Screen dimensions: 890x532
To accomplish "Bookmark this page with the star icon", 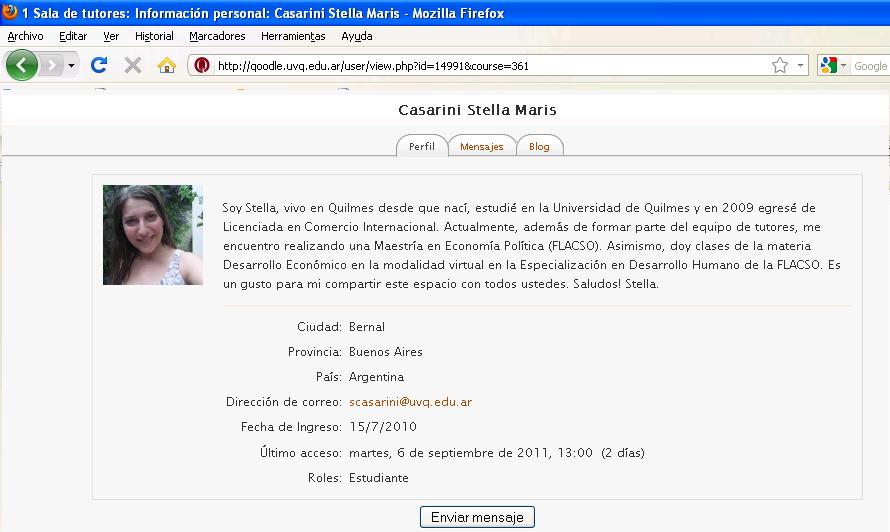I will 780,65.
